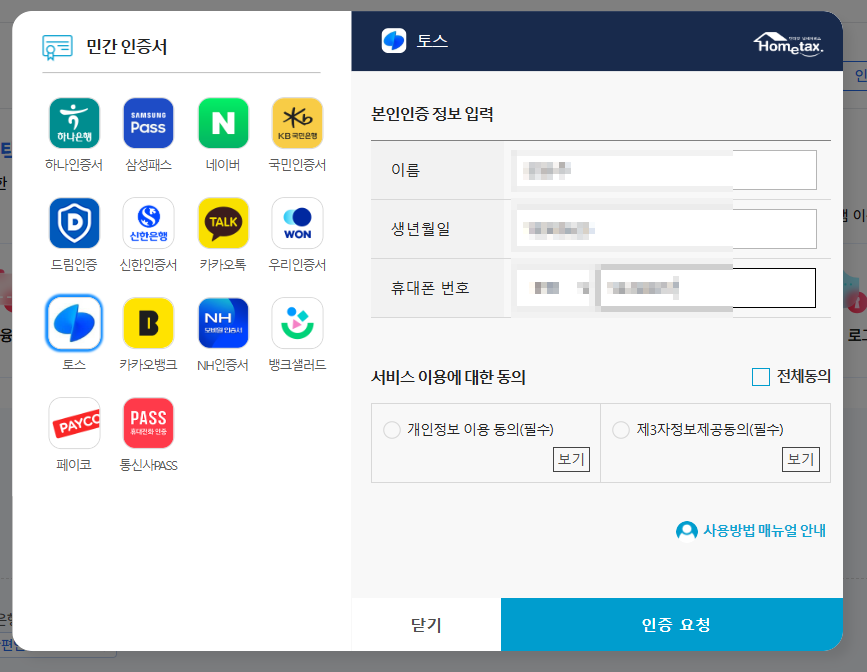Click the person icon by 사용방법 매뉴얼 안내
This screenshot has height=672, width=867.
point(687,531)
